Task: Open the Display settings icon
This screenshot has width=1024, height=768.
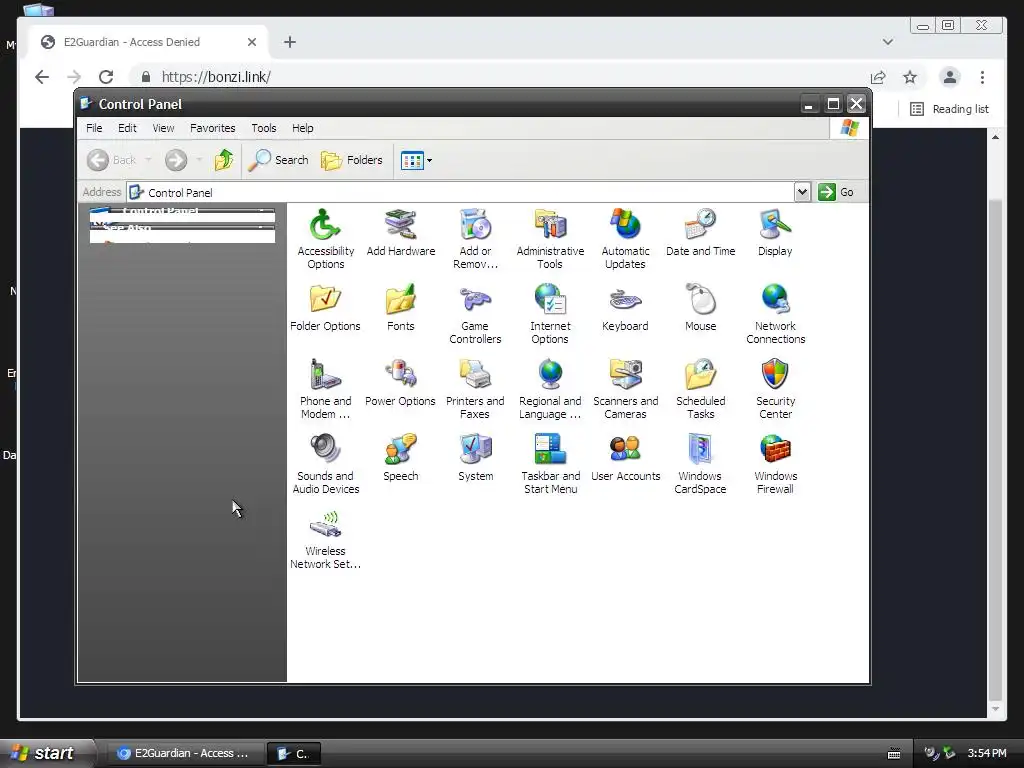Action: 775,232
